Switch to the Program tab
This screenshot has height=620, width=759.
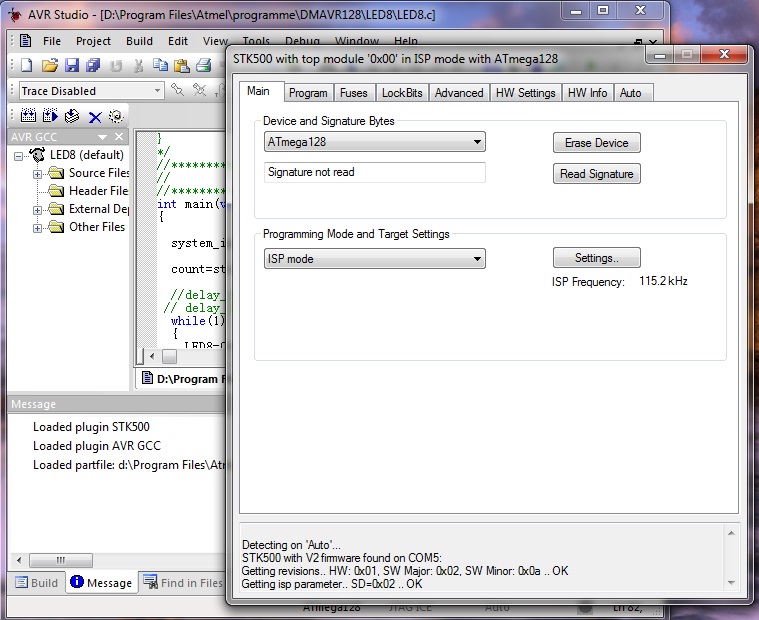pos(308,93)
